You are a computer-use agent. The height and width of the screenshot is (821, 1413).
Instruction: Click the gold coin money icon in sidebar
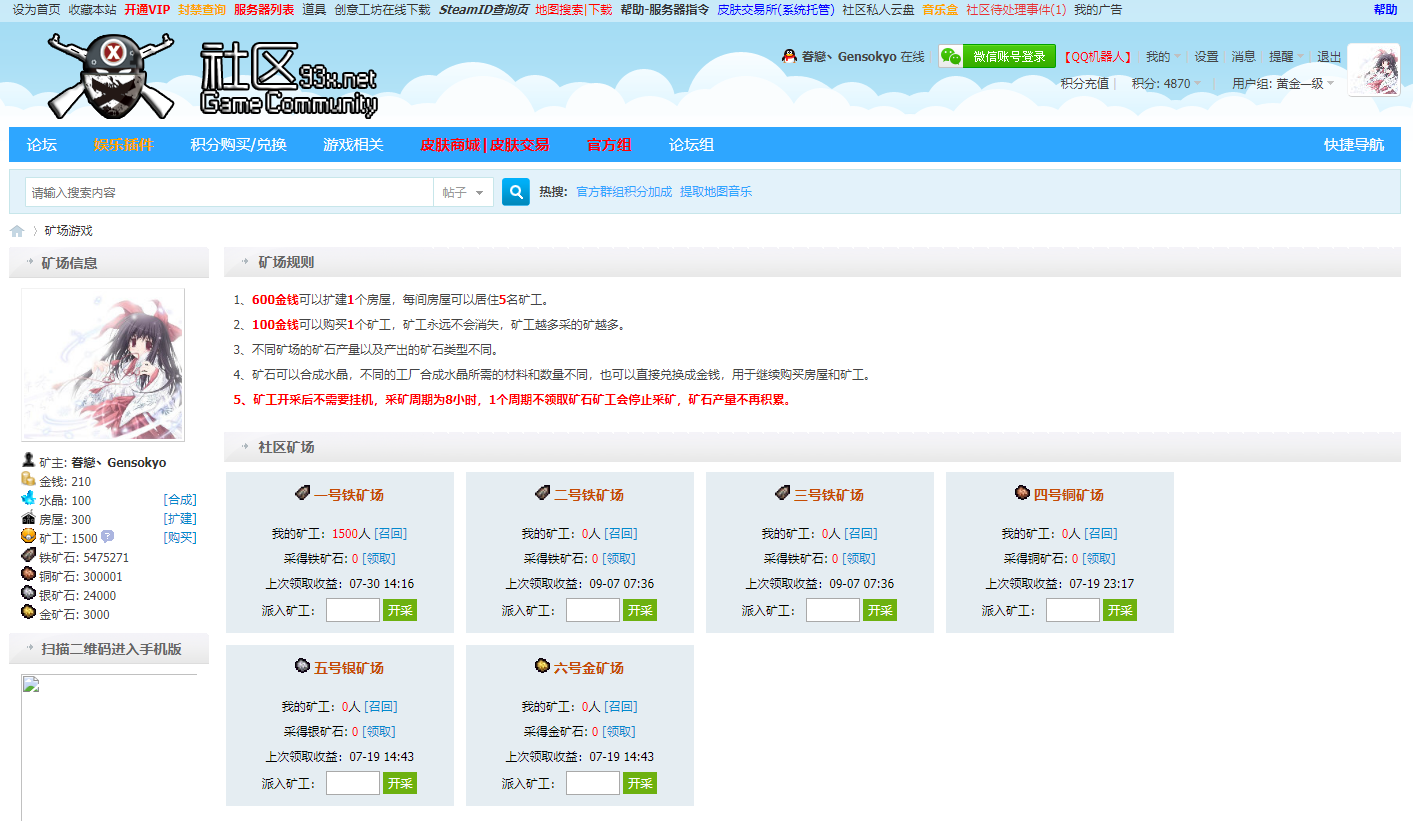click(28, 479)
